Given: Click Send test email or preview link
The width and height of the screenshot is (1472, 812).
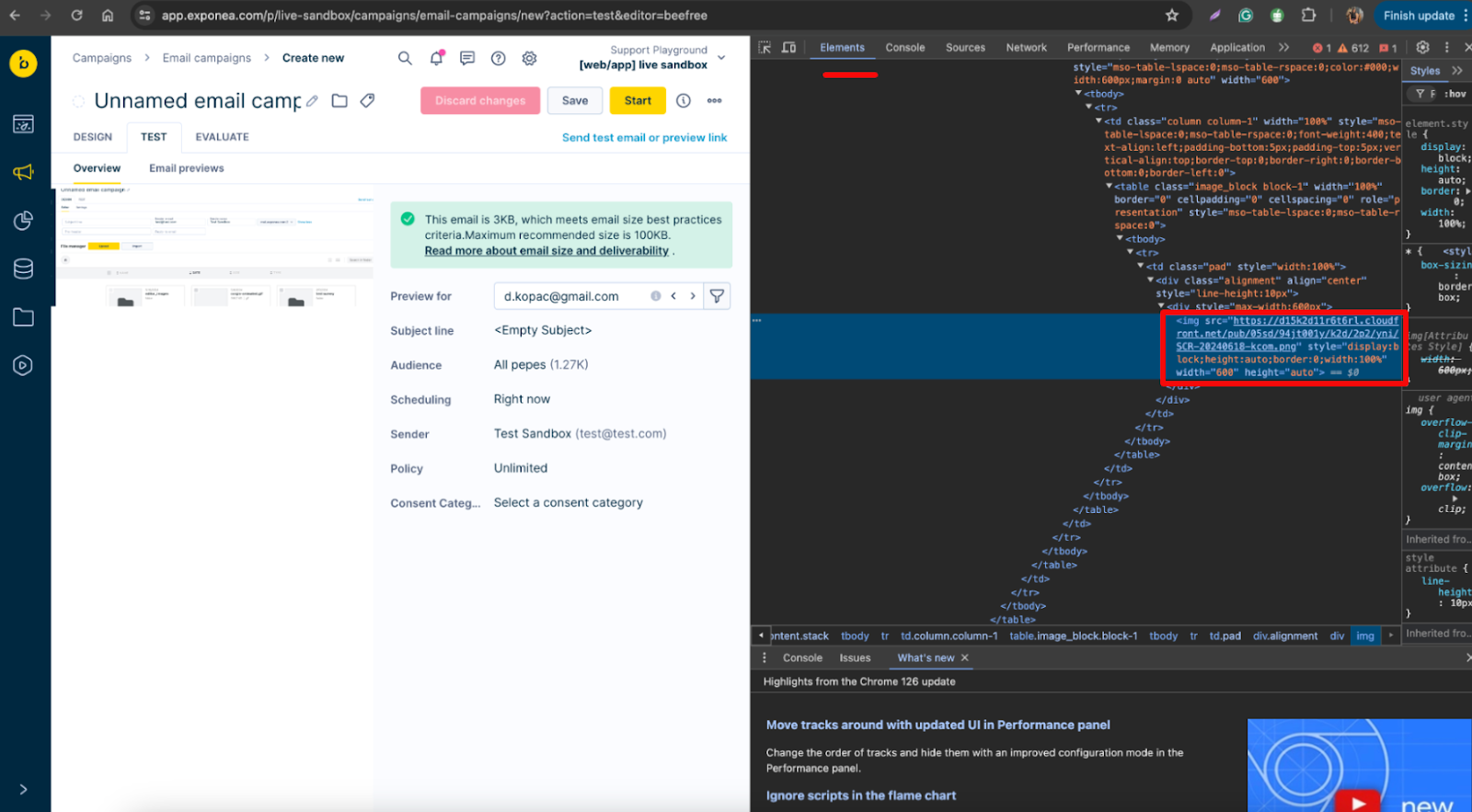Looking at the screenshot, I should point(644,138).
